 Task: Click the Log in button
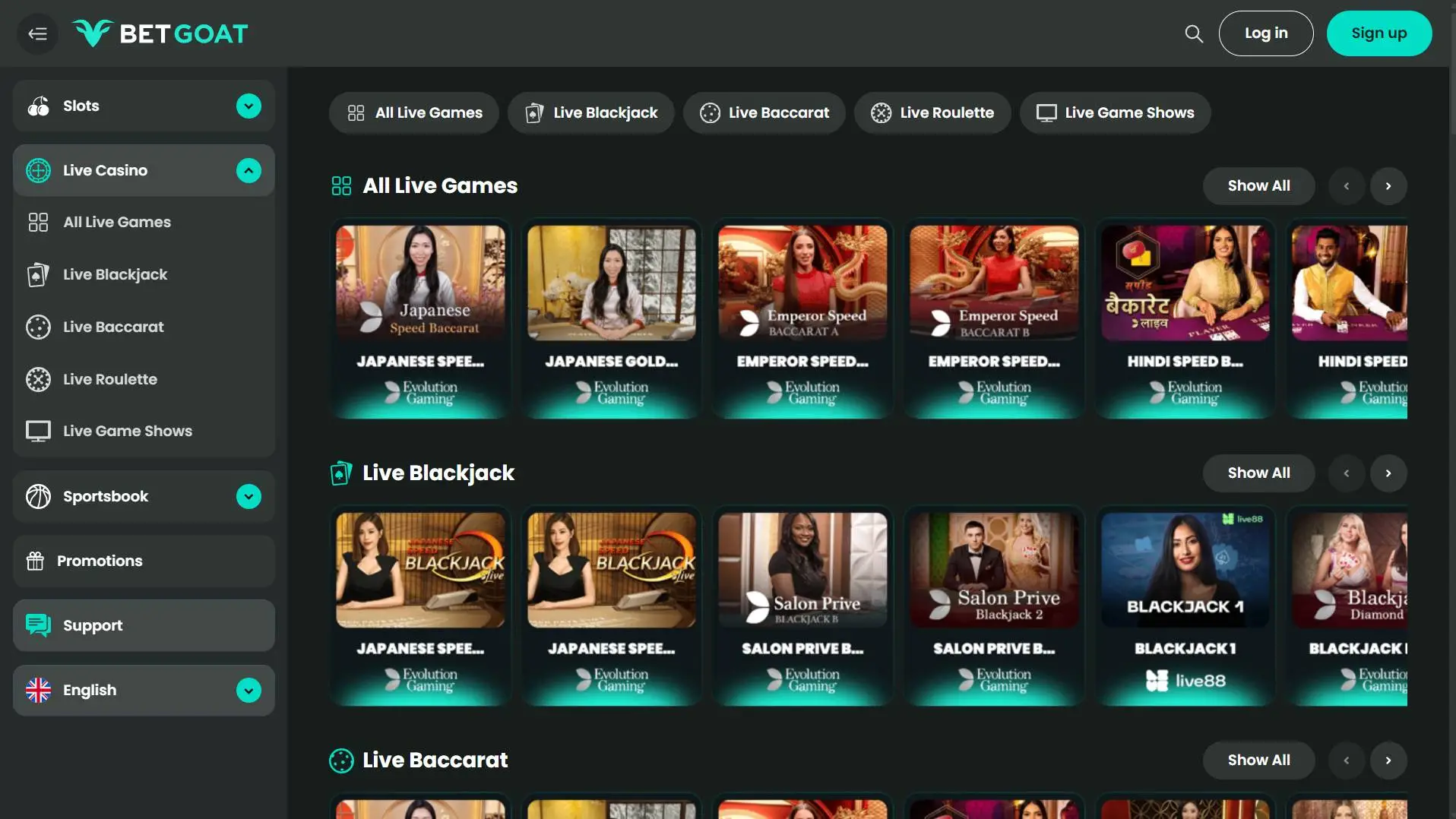coord(1266,33)
